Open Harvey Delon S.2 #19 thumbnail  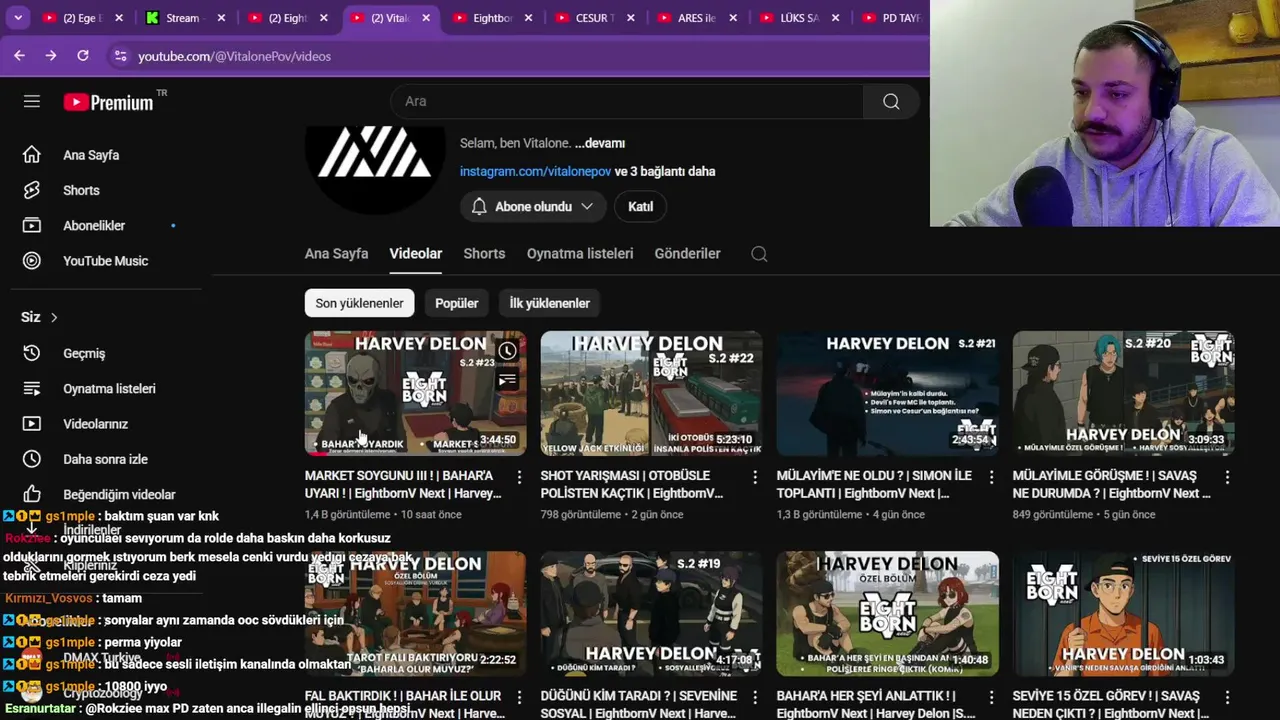coord(651,613)
